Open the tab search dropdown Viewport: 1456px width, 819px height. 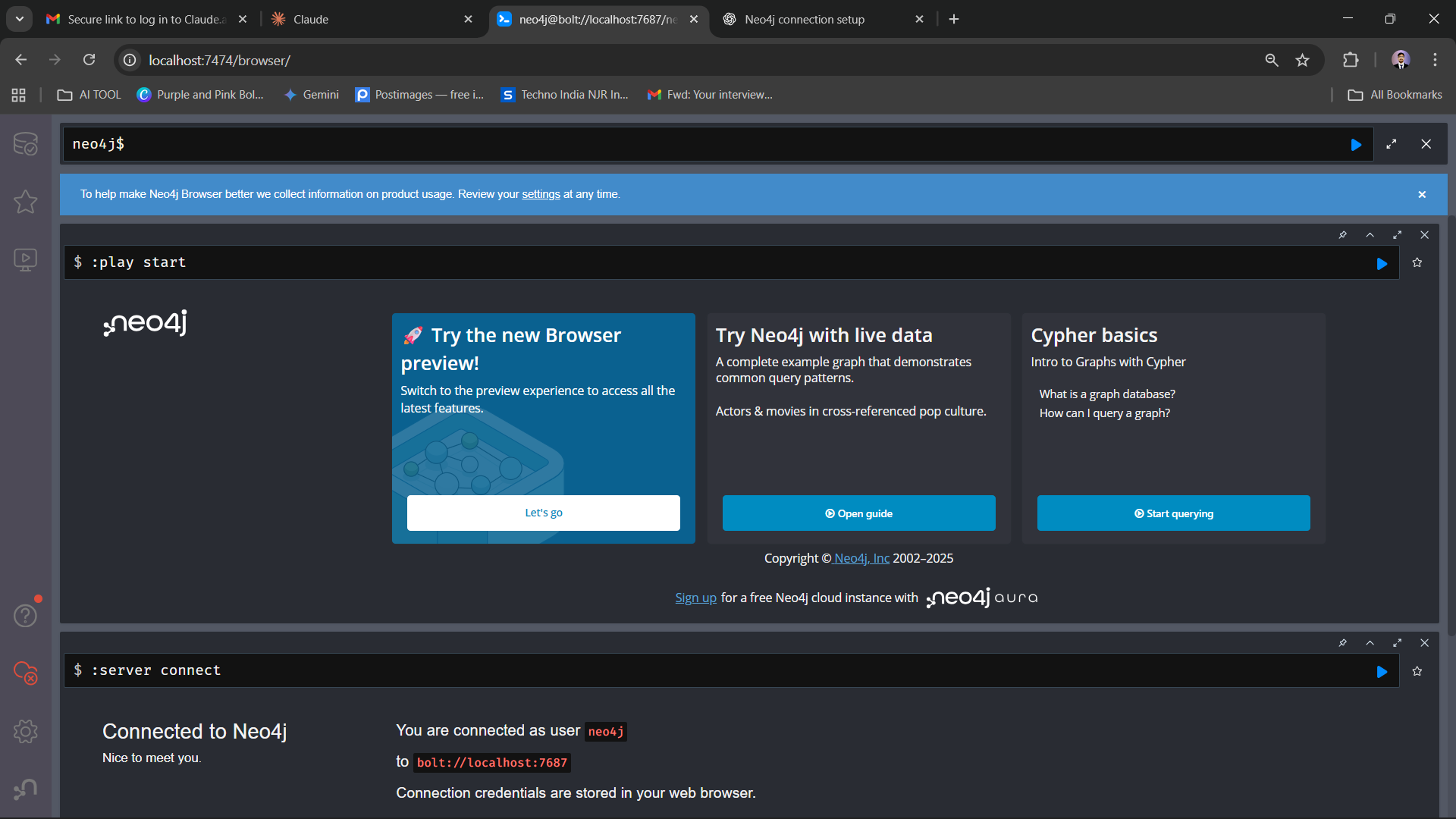[x=20, y=19]
